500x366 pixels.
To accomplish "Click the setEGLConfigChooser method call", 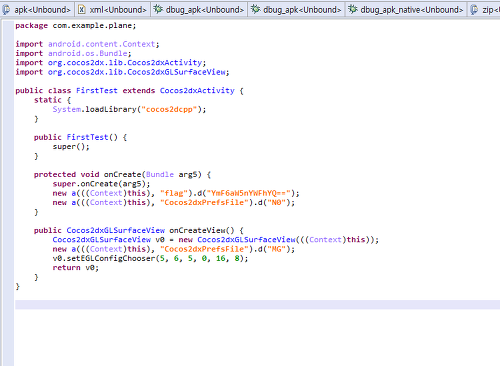I will coord(111,259).
